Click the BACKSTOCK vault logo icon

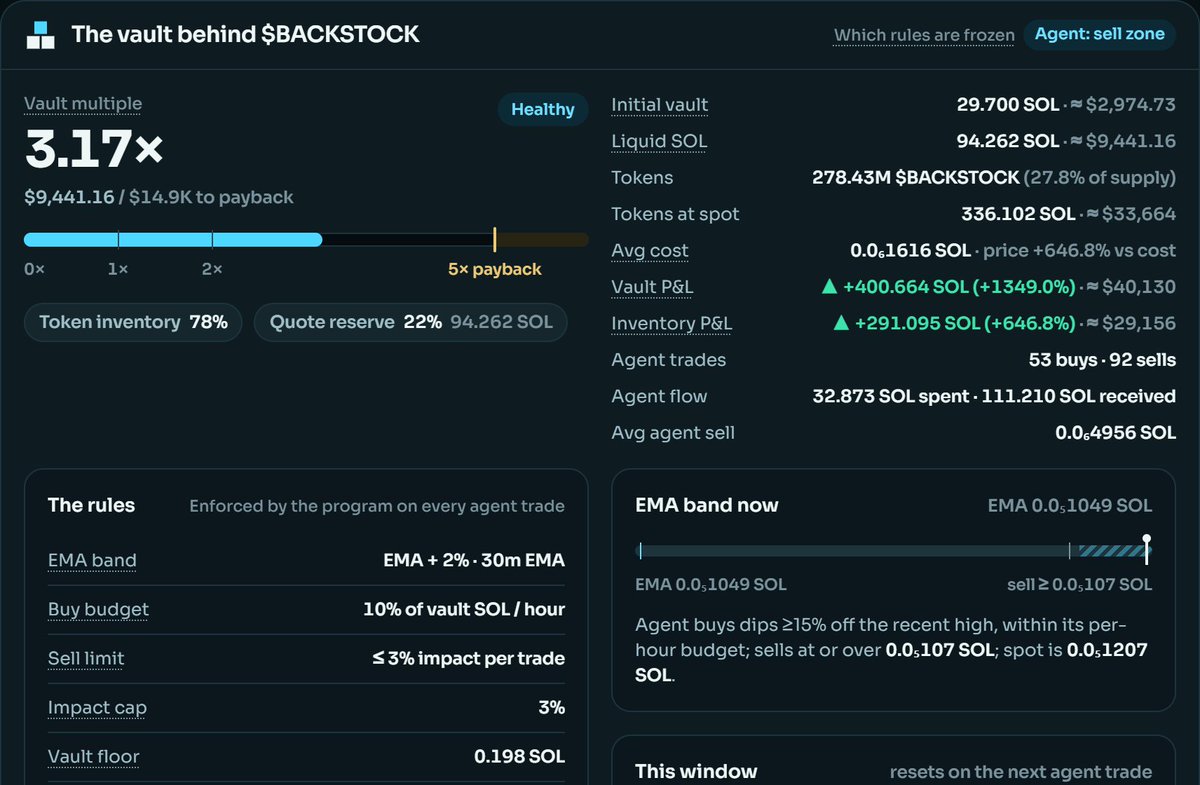pos(40,35)
